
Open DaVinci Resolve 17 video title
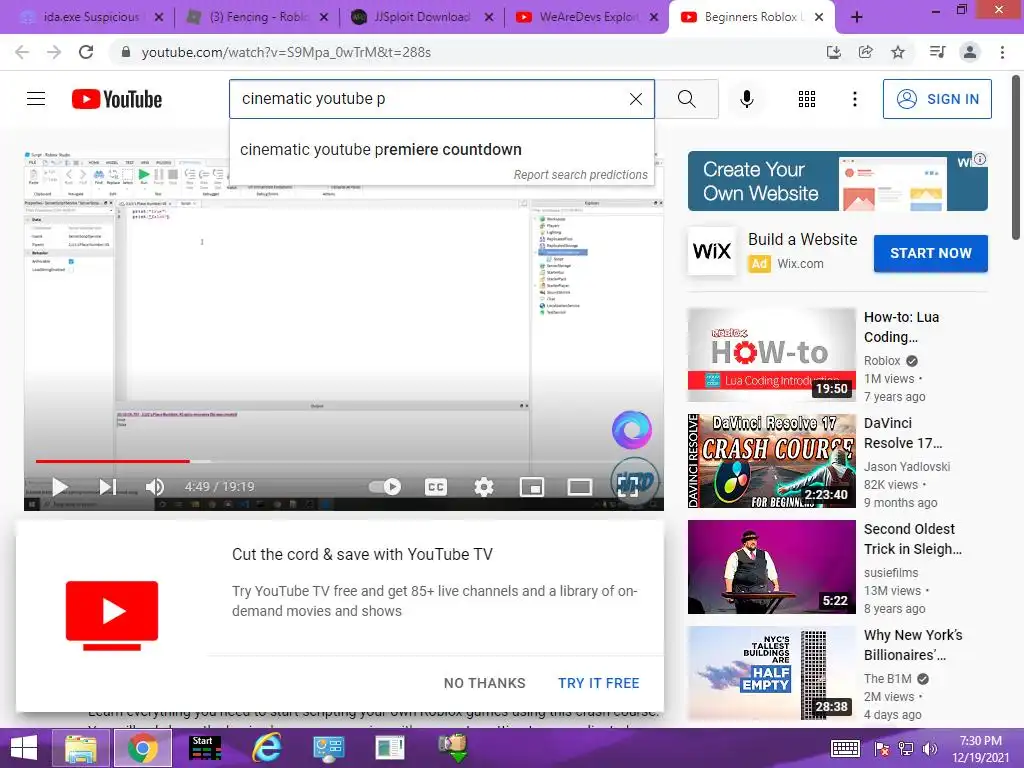point(903,433)
